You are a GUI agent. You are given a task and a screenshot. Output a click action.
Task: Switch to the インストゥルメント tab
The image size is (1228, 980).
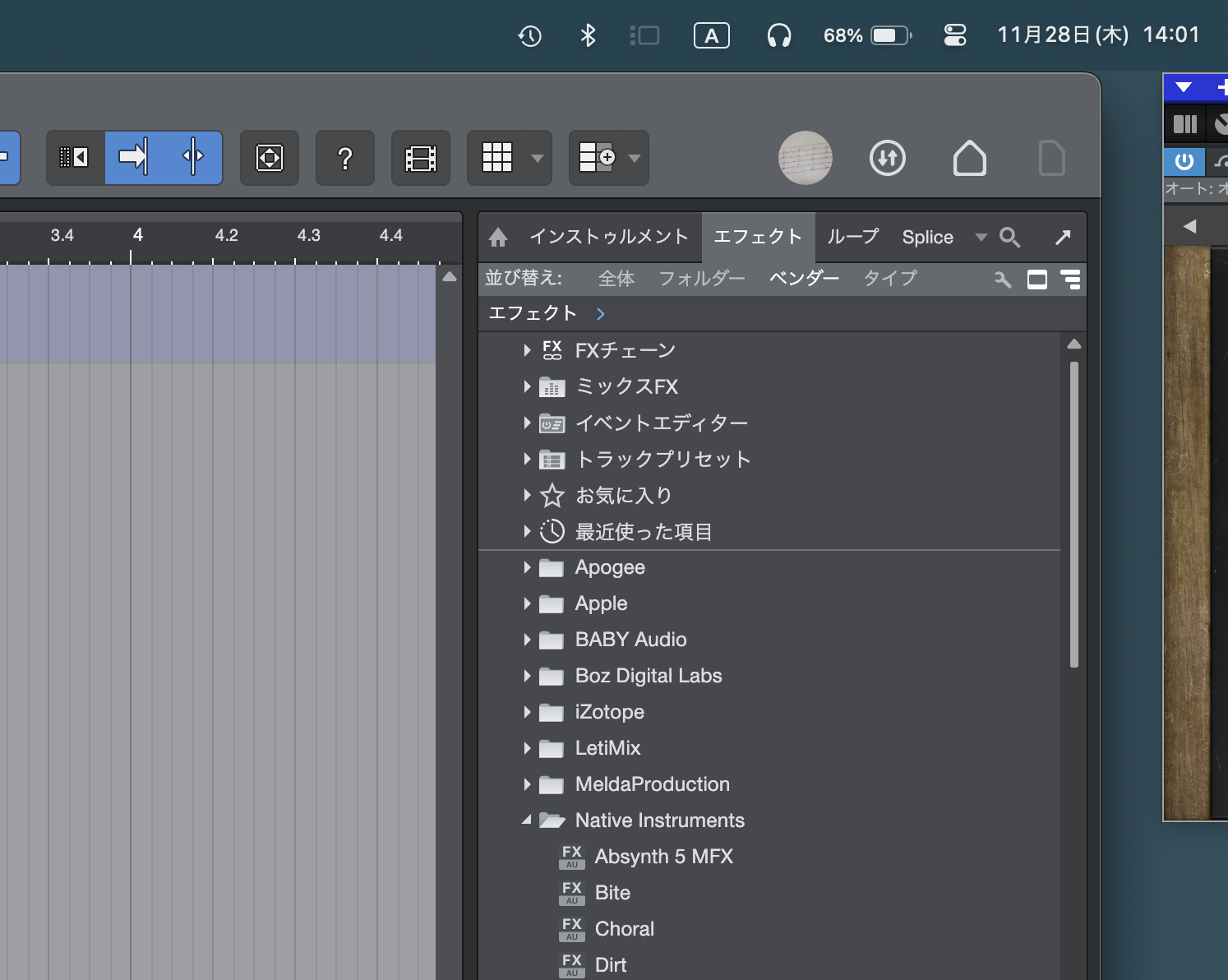click(x=608, y=238)
